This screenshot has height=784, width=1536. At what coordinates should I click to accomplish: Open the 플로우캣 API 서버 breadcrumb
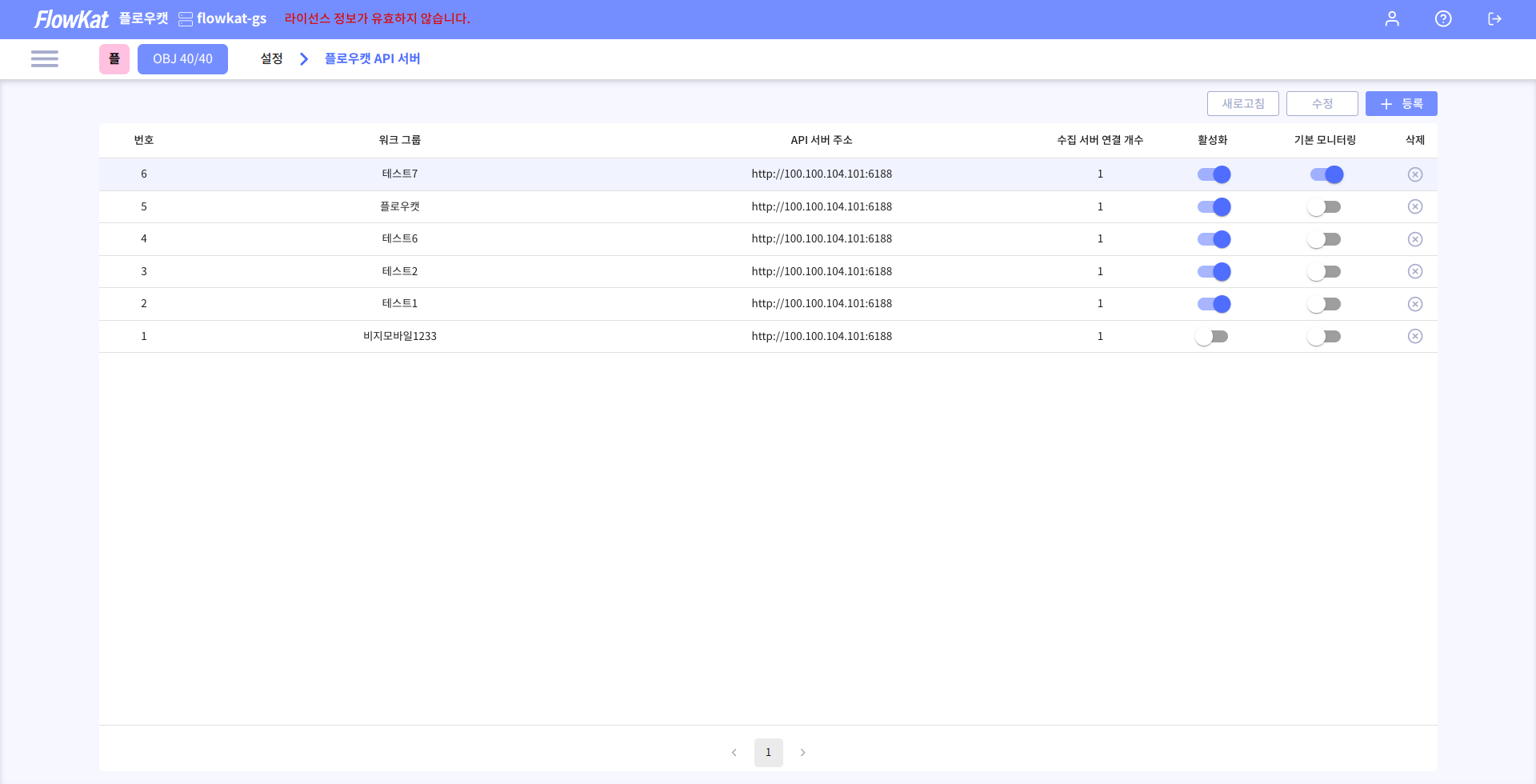372,58
